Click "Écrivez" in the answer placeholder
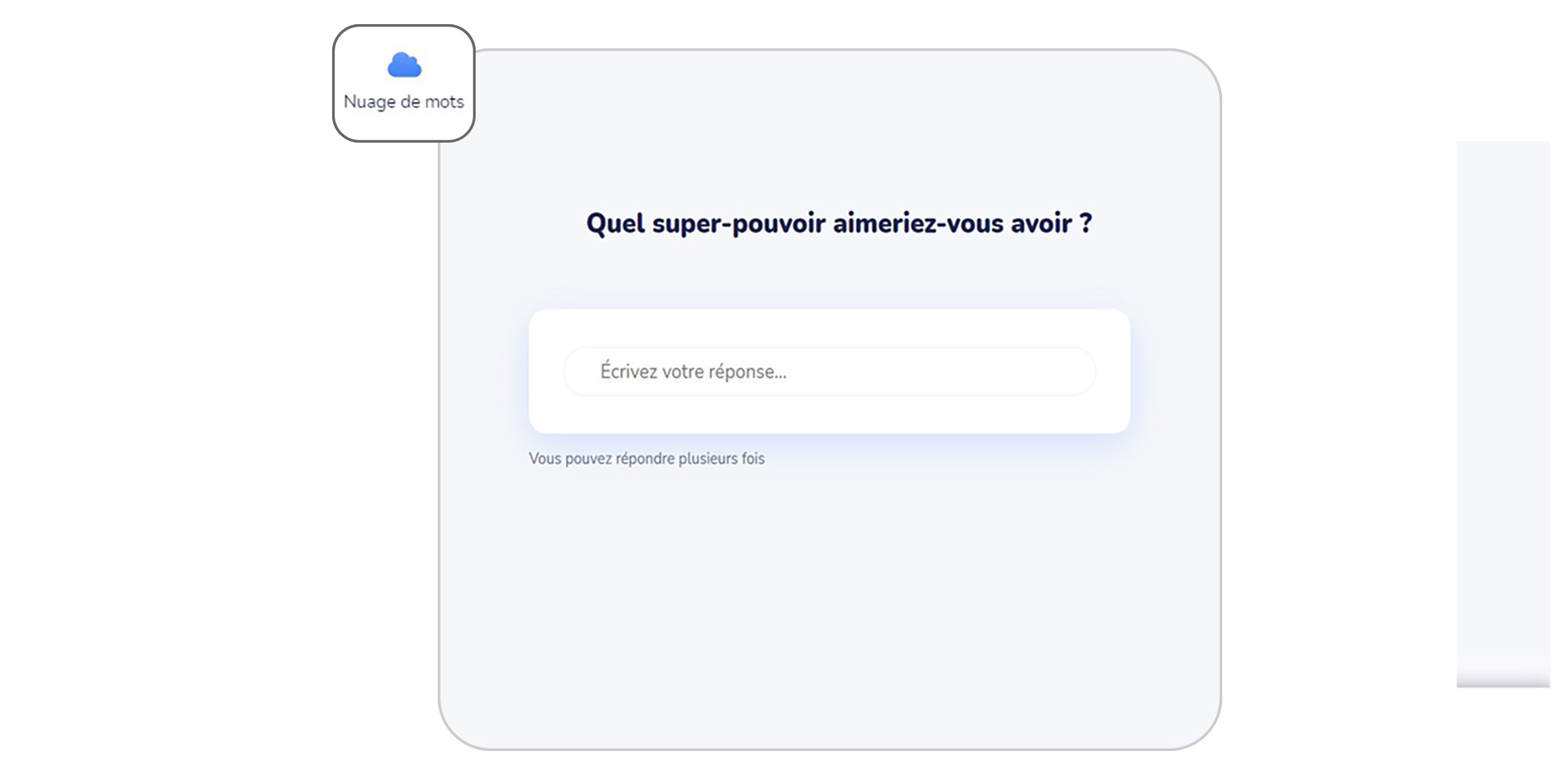Image resolution: width=1560 pixels, height=784 pixels. (628, 371)
